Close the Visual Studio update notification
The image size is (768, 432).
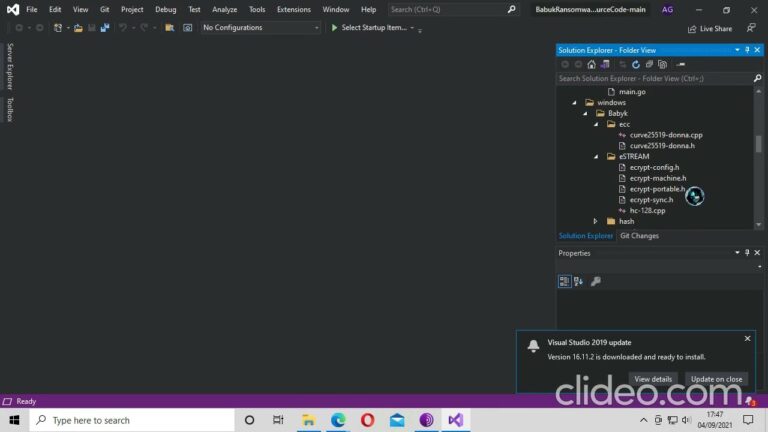[747, 338]
